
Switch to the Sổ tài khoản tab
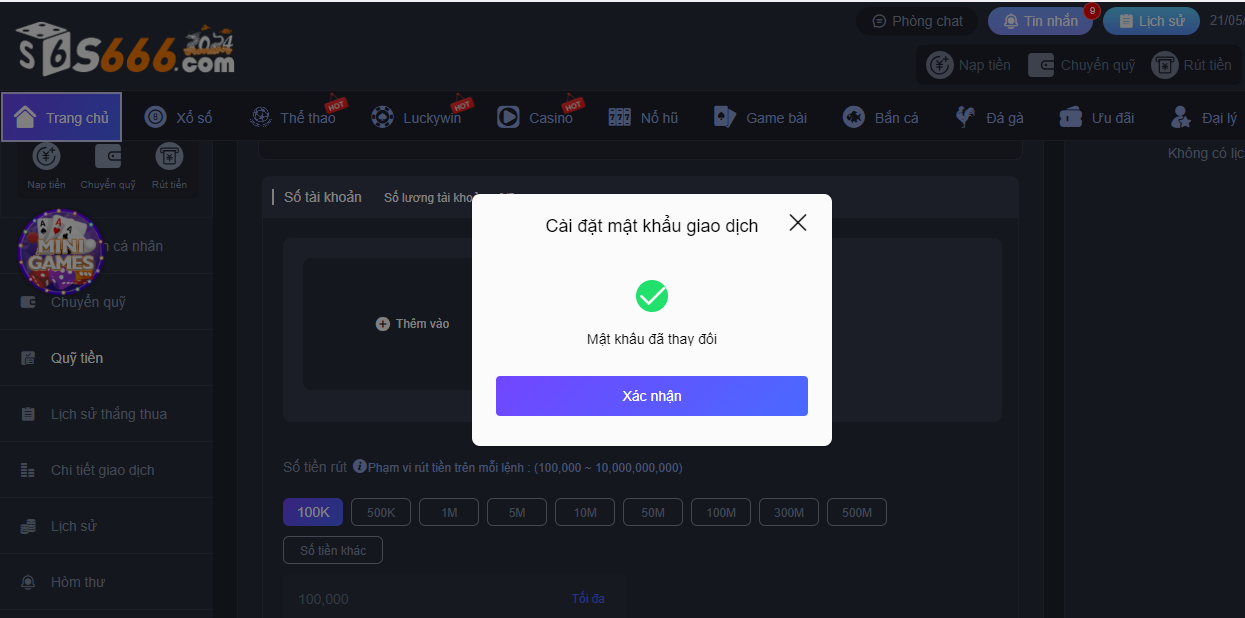(322, 197)
